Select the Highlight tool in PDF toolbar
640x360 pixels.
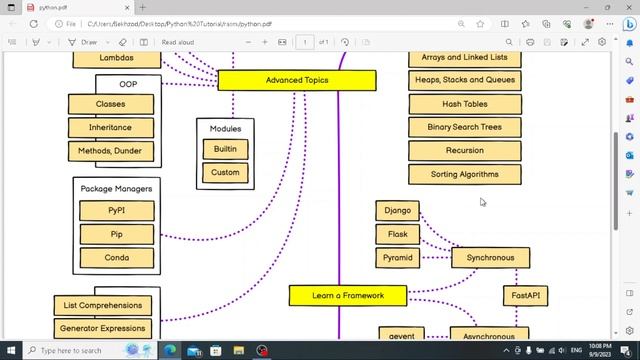click(36, 42)
